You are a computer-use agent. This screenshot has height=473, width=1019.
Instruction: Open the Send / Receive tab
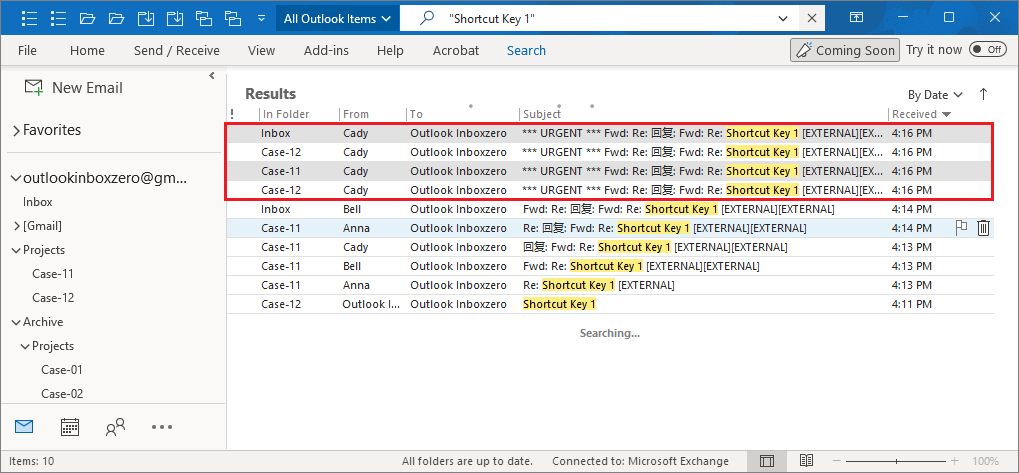(x=176, y=51)
